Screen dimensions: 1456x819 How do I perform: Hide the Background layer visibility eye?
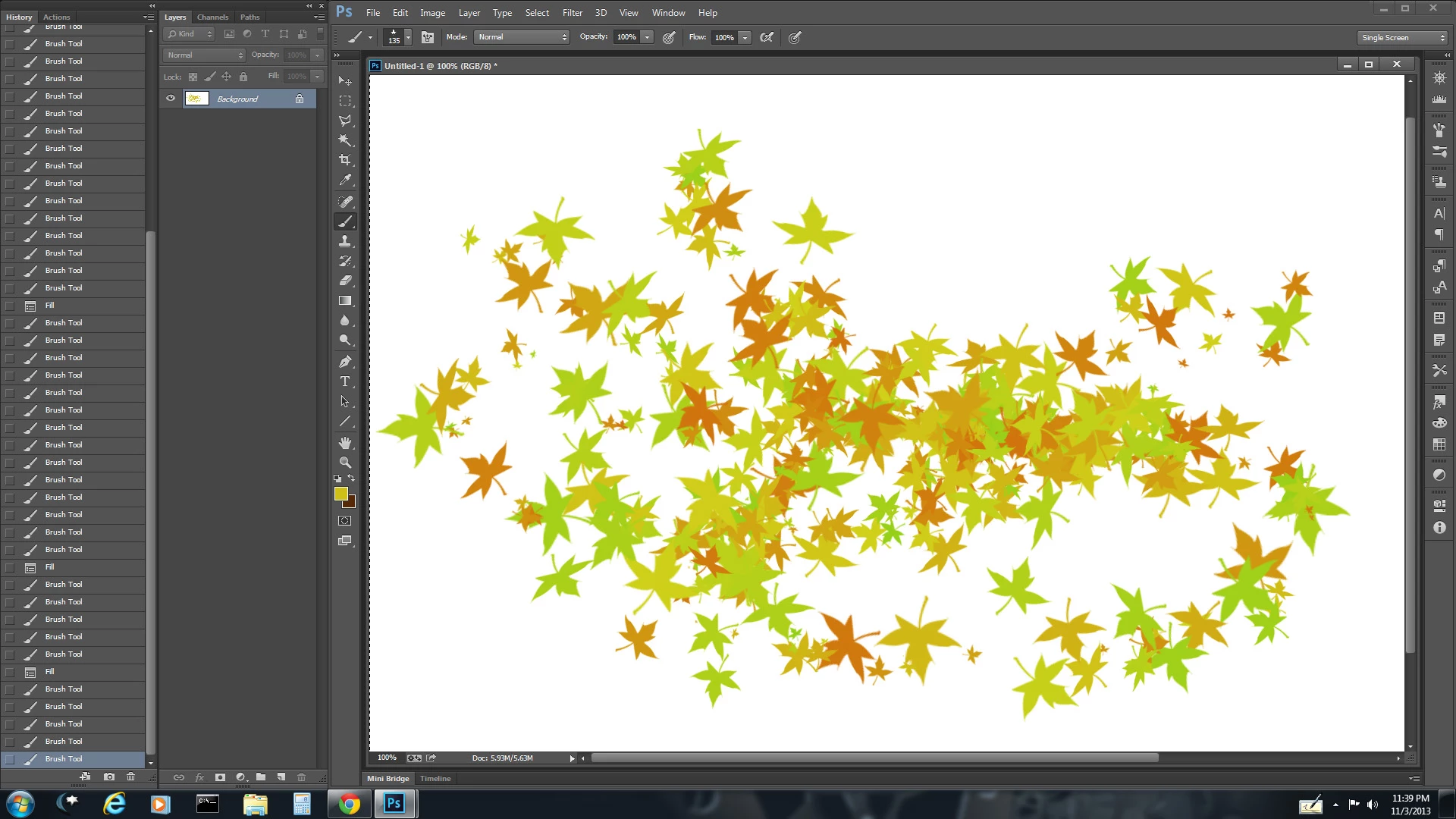tap(171, 99)
